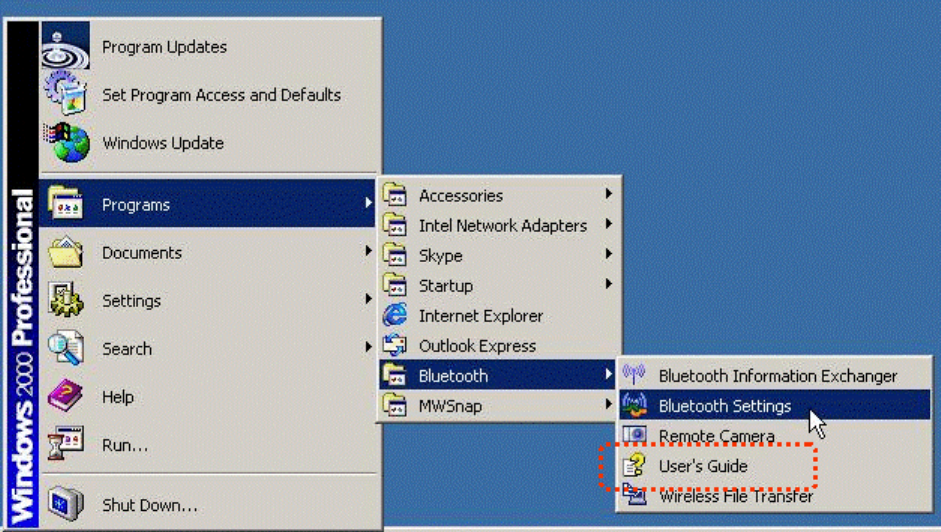Click the Documents folder icon

65,252
